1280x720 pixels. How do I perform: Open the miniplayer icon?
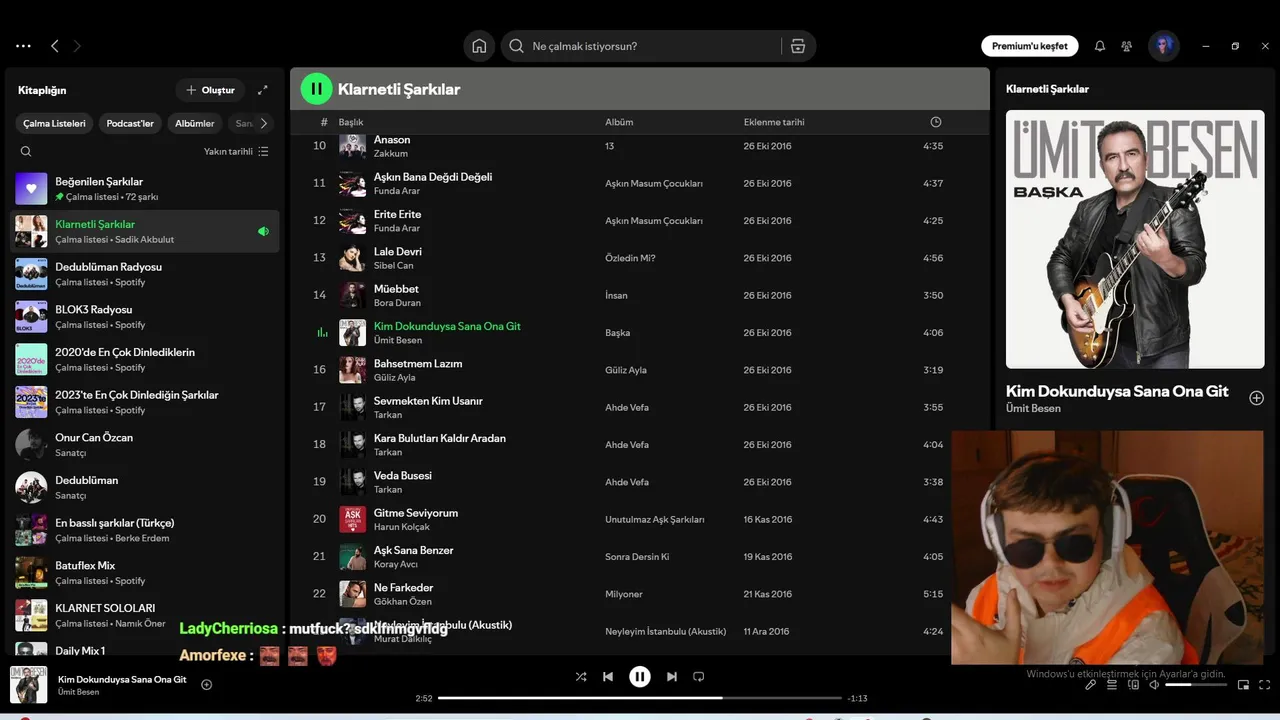pyautogui.click(x=1243, y=685)
